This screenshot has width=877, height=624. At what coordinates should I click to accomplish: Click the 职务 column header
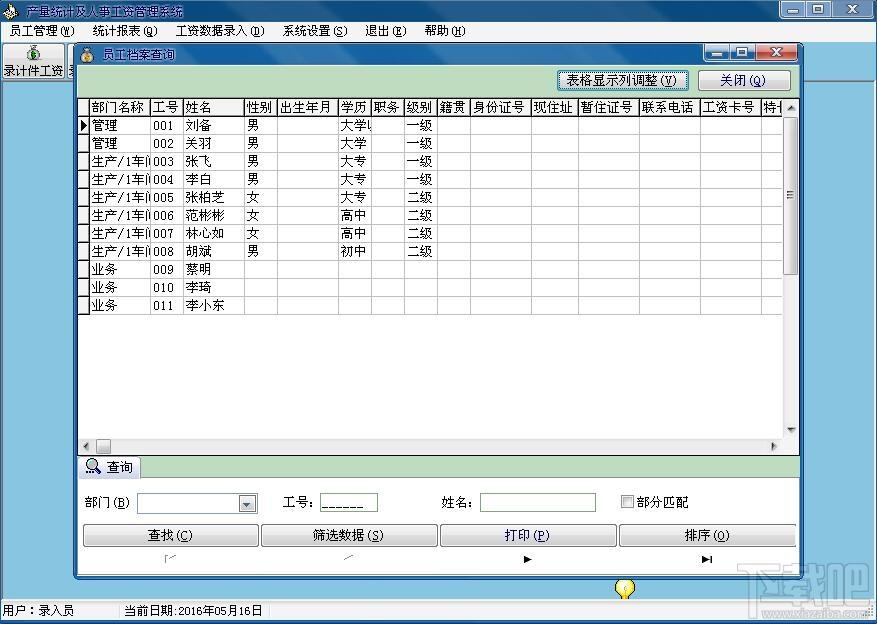pos(388,107)
